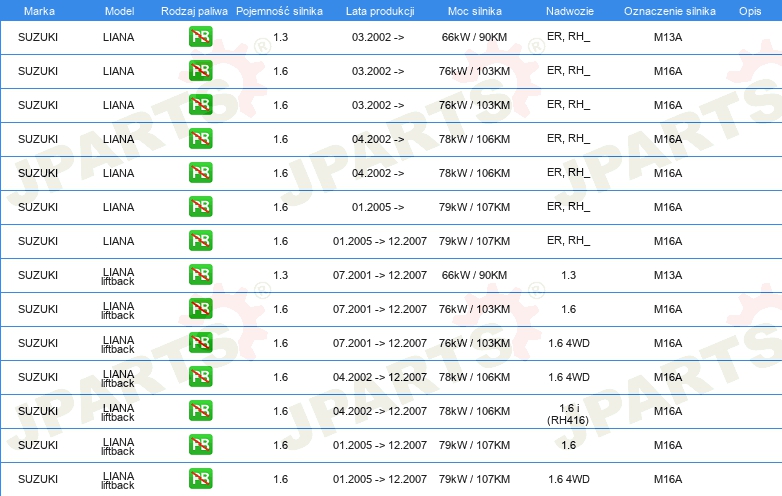The height and width of the screenshot is (496, 782).
Task: Click the Pojemność silnika header
Action: (x=279, y=11)
